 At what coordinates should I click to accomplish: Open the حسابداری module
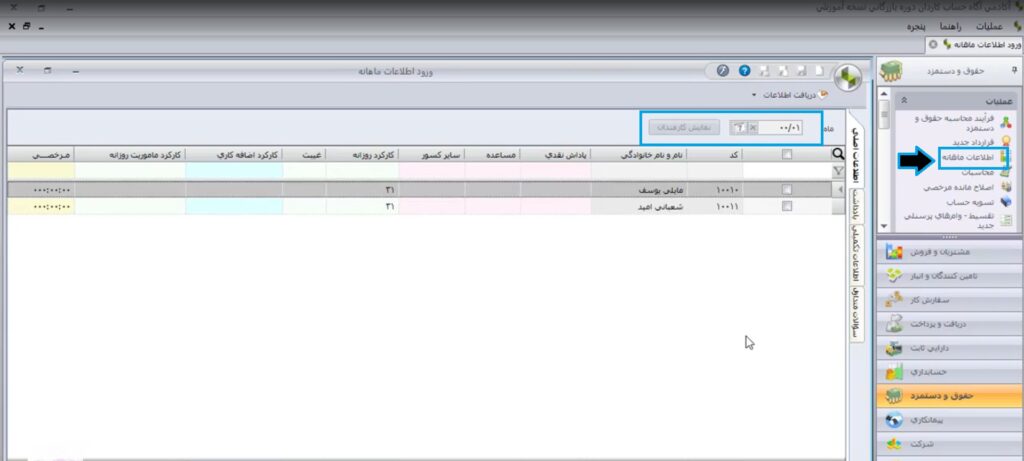click(949, 372)
